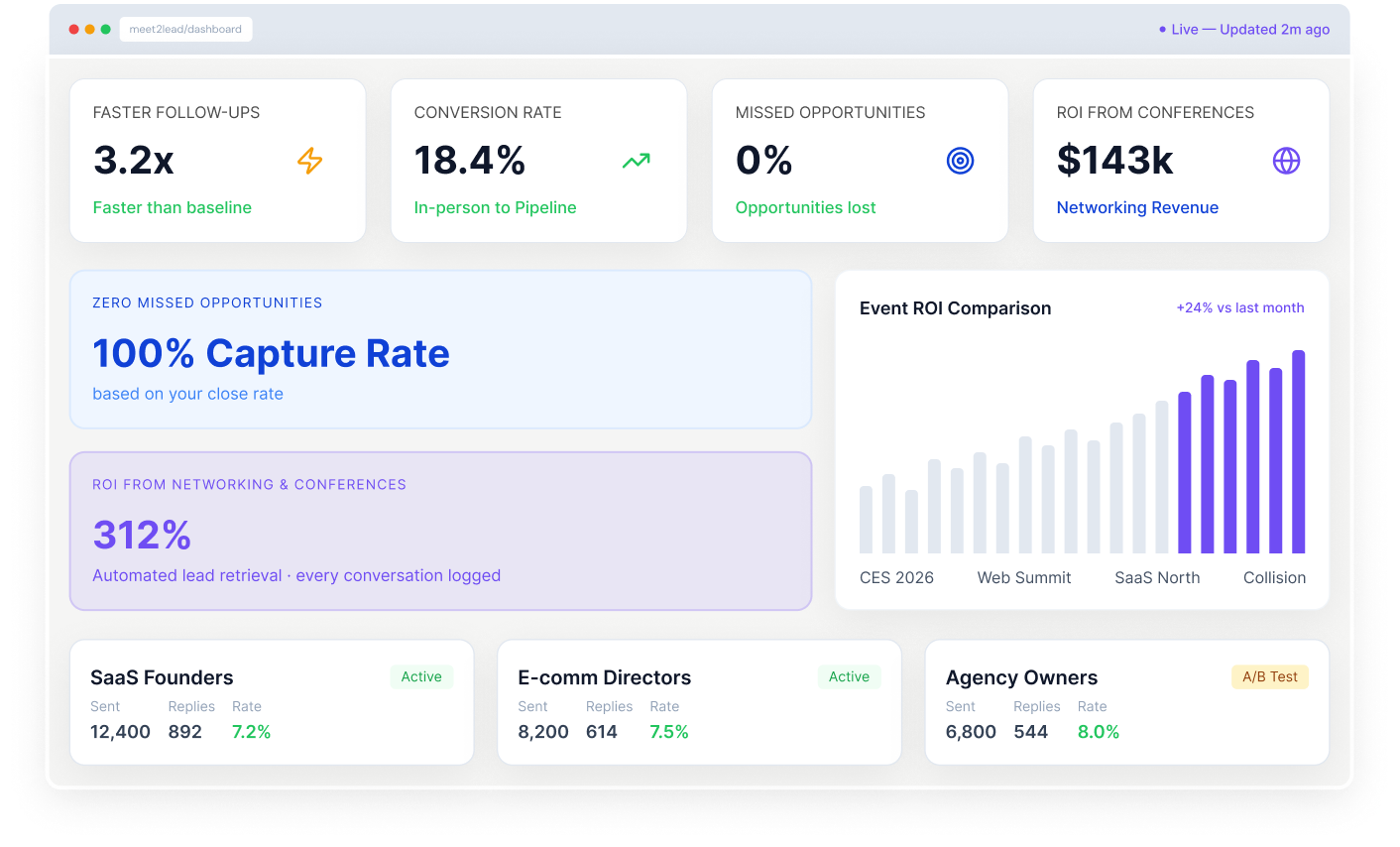Click the 892 replies value
Image resolution: width=1400 pixels, height=847 pixels.
[185, 732]
